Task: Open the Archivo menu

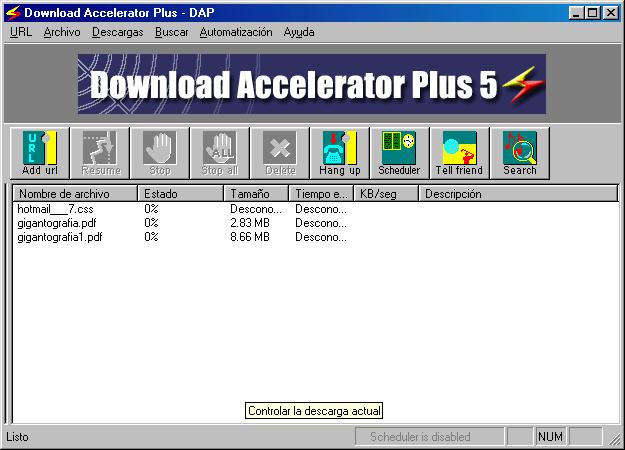Action: [x=62, y=32]
